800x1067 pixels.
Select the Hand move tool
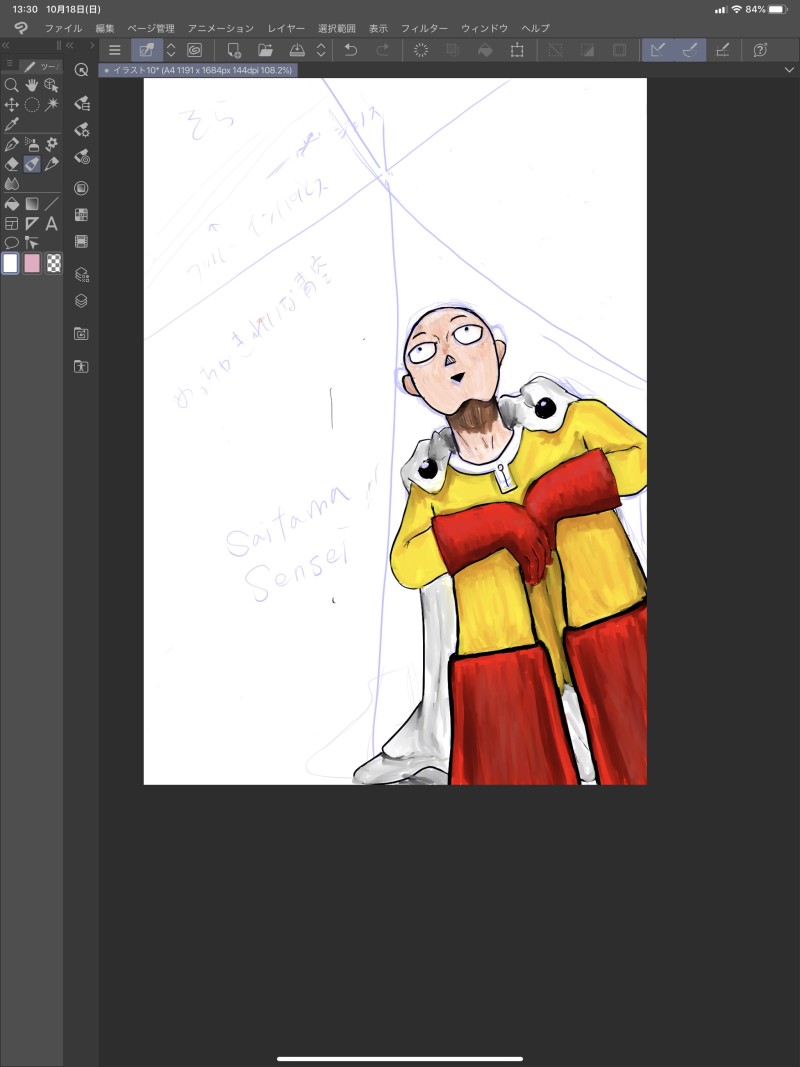point(31,85)
